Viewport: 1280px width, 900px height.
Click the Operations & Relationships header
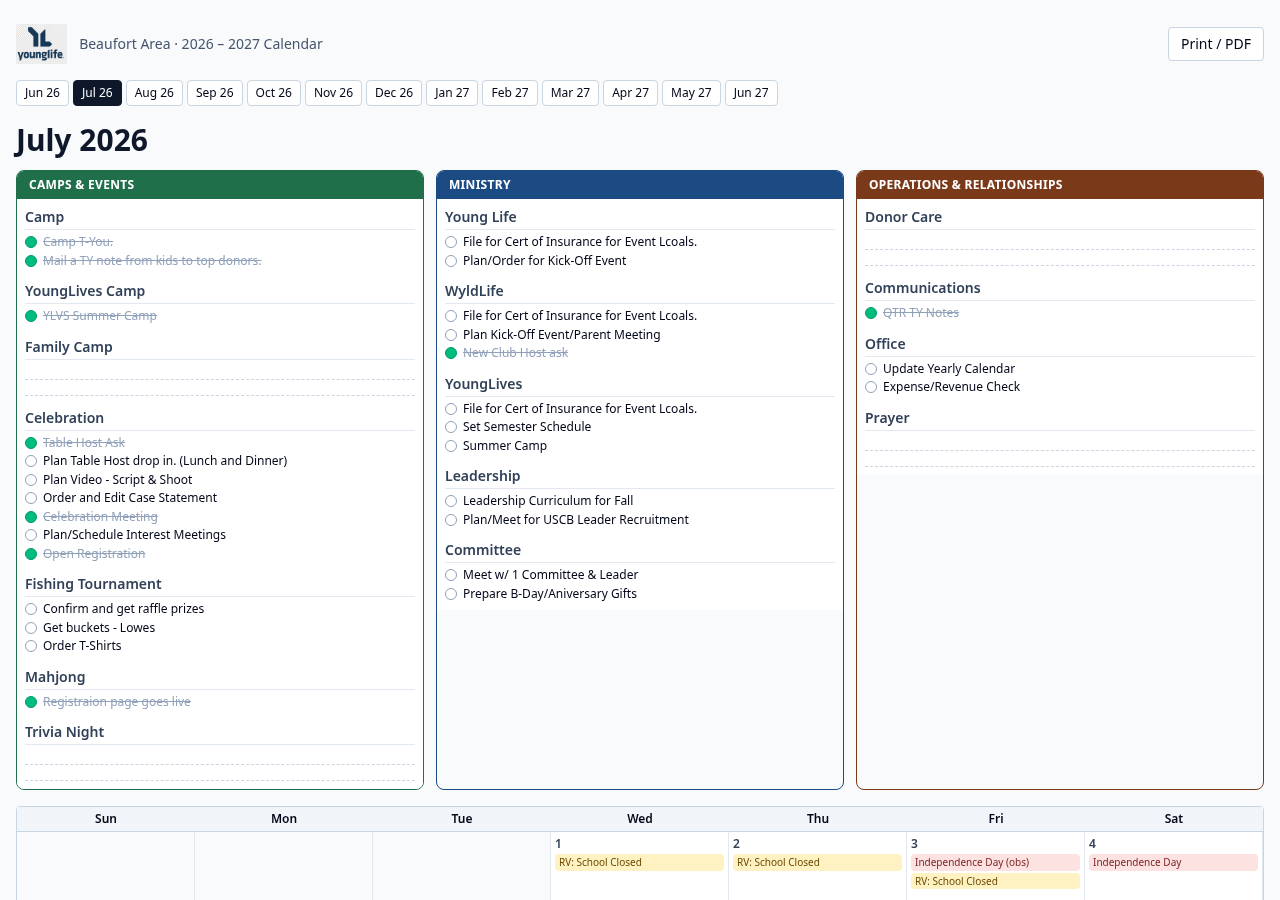(x=1060, y=185)
